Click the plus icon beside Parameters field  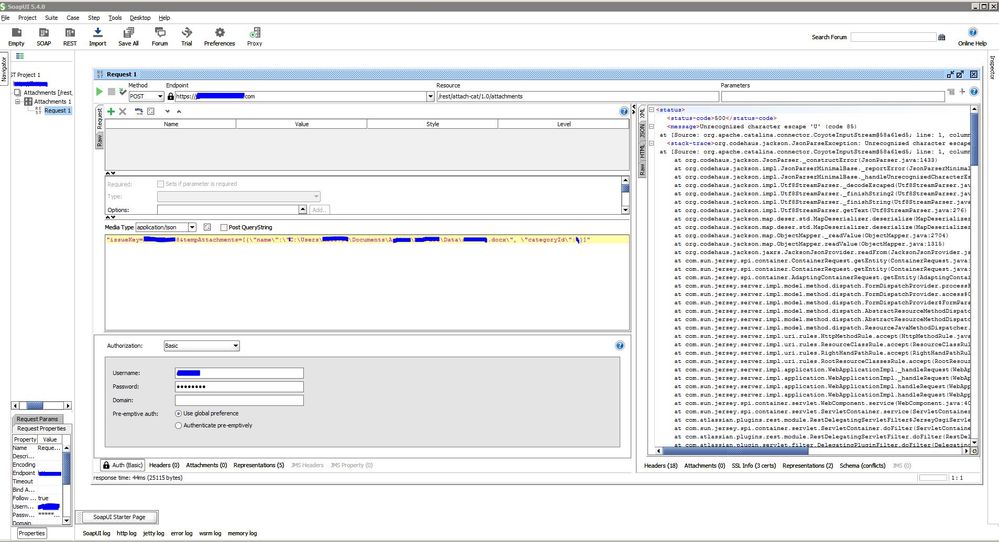click(x=963, y=92)
